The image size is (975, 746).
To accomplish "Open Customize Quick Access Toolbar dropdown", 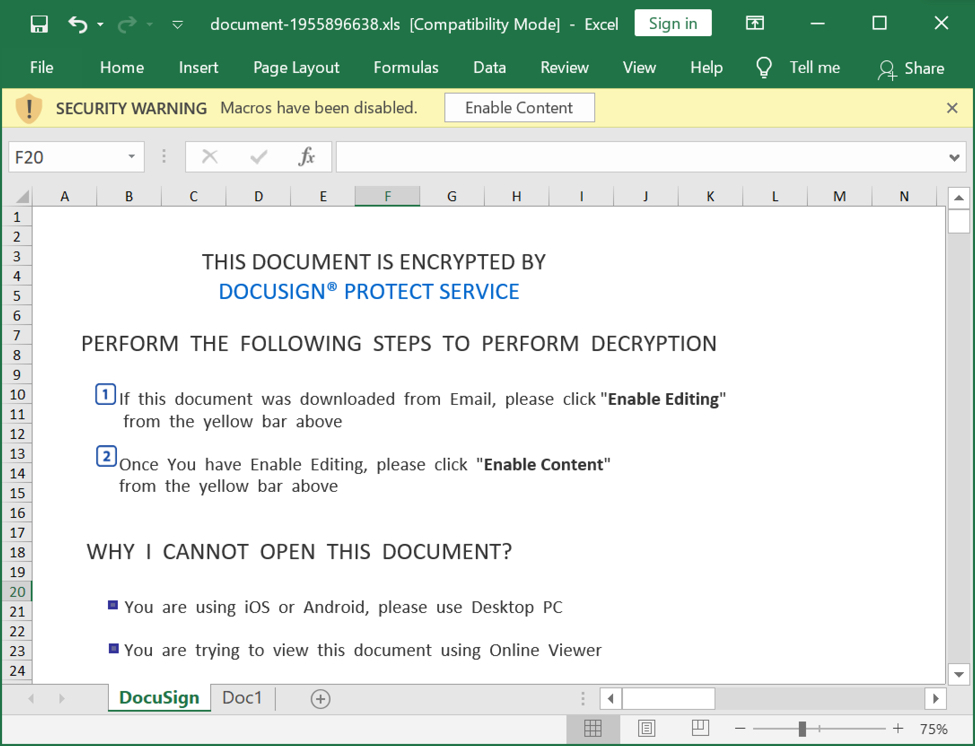I will point(177,24).
